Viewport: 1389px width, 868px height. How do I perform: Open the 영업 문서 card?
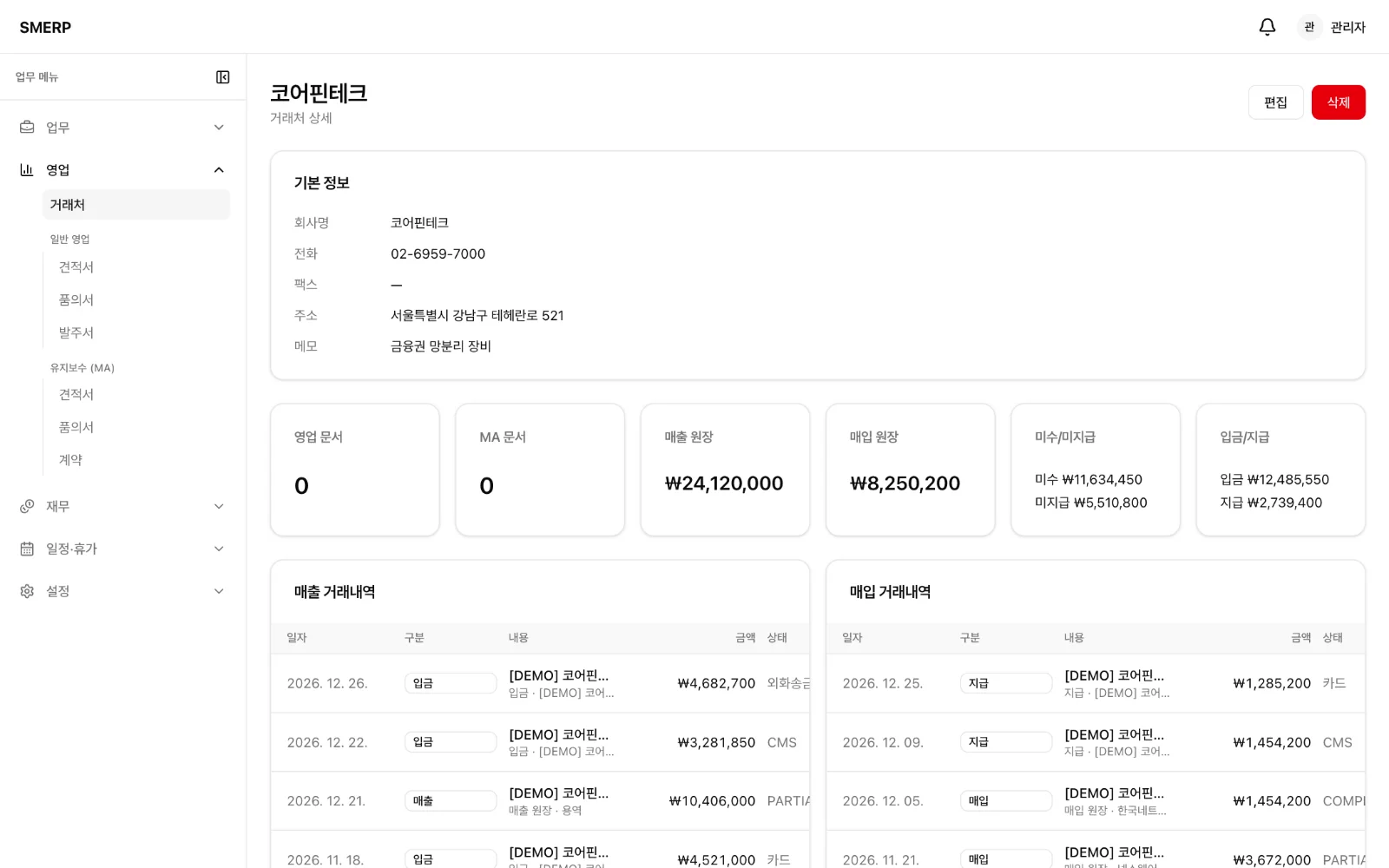355,470
